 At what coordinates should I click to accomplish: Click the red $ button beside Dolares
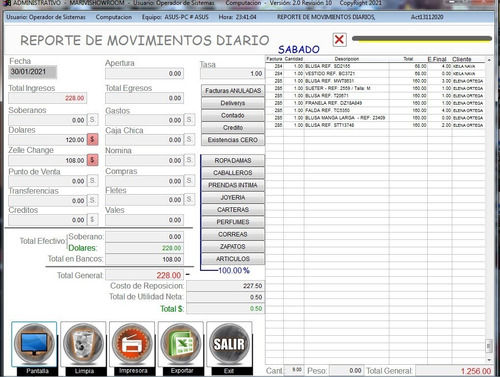point(92,139)
